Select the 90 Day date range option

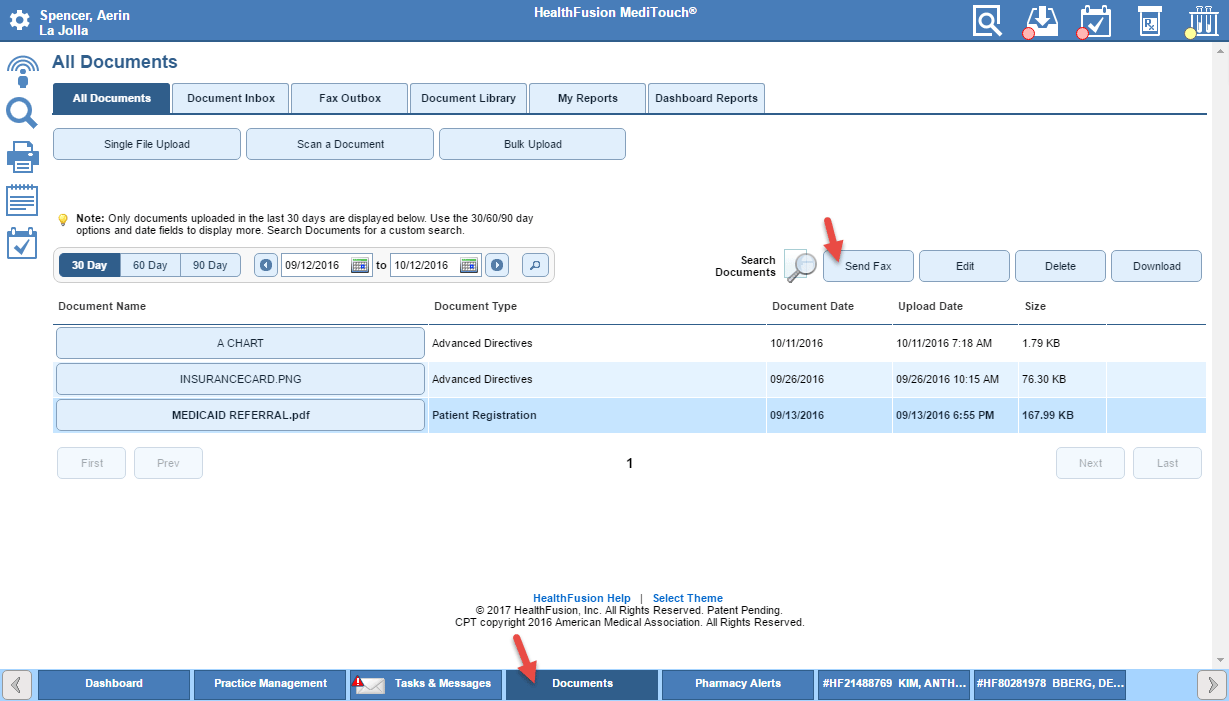click(210, 265)
